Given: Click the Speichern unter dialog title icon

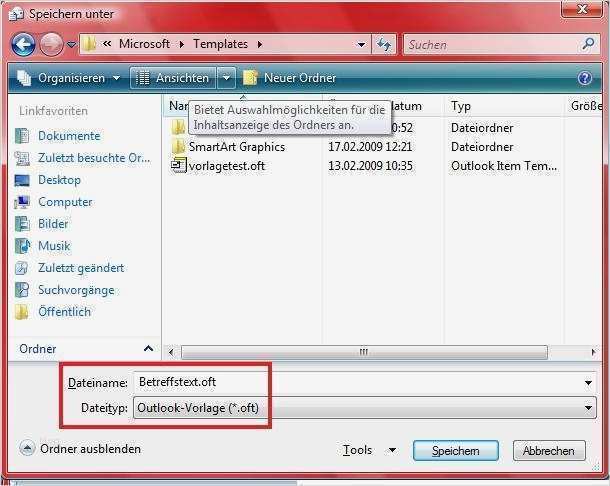Looking at the screenshot, I should pos(16,14).
